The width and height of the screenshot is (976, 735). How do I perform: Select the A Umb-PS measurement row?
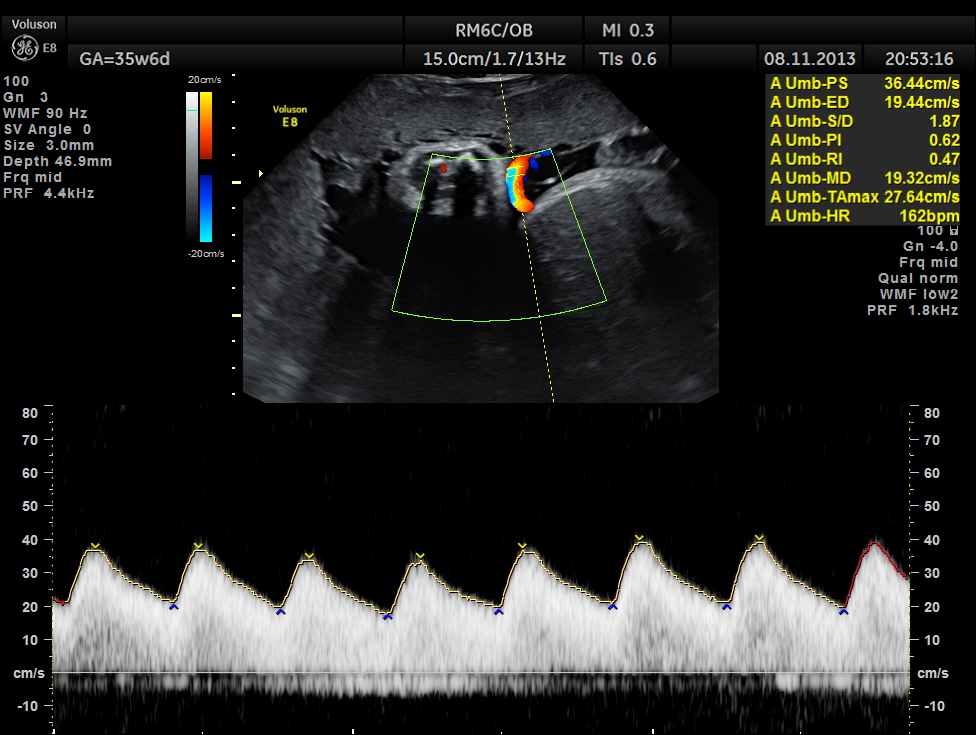pos(864,84)
